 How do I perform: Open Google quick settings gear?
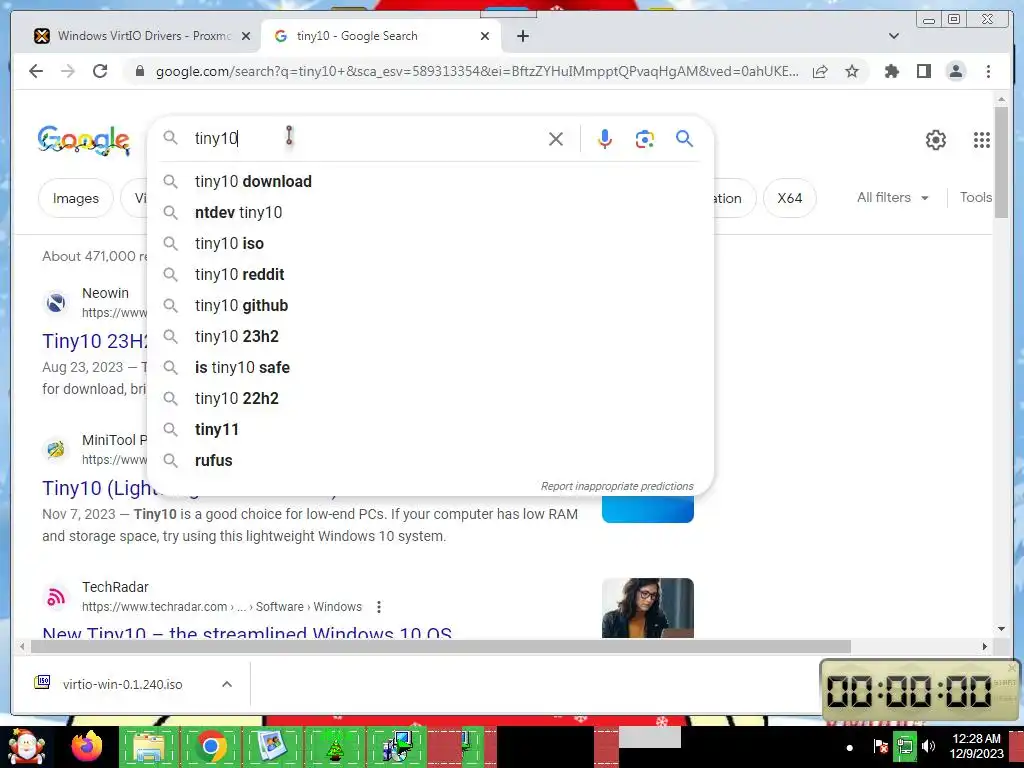[x=936, y=140]
